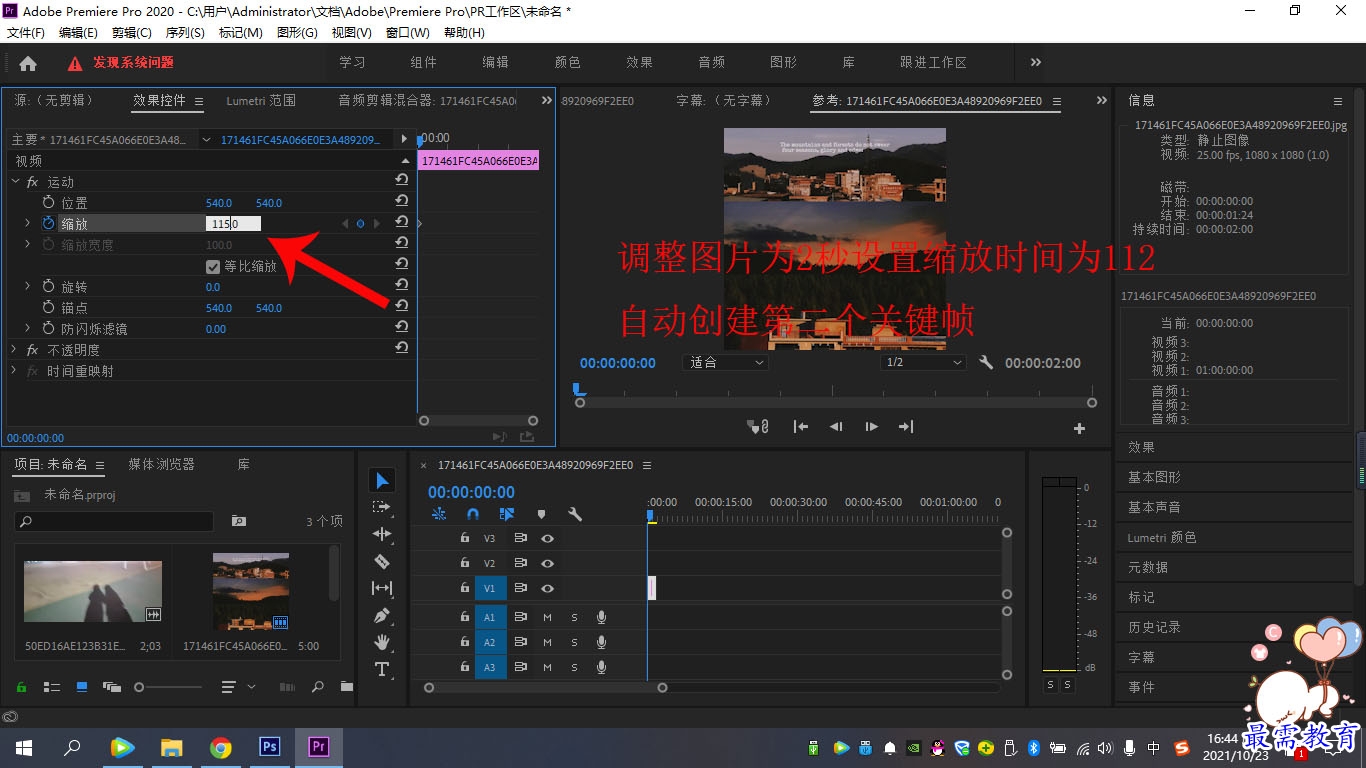1366x768 pixels.
Task: Open the 基本图形 panel
Action: tap(1154, 477)
